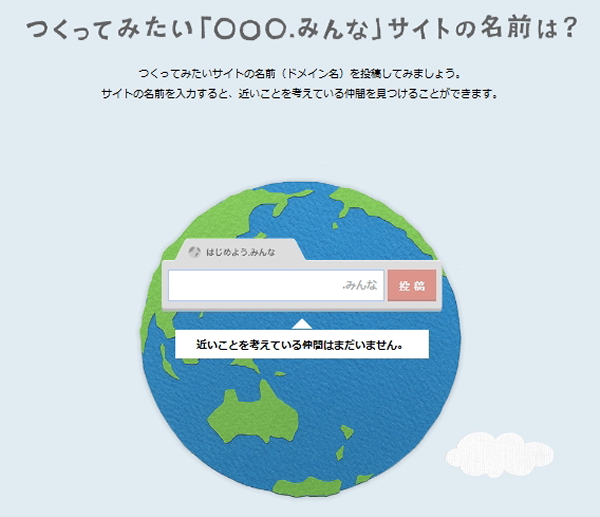
Task: Click the 近いことを考えている仲間 message box
Action: [301, 345]
